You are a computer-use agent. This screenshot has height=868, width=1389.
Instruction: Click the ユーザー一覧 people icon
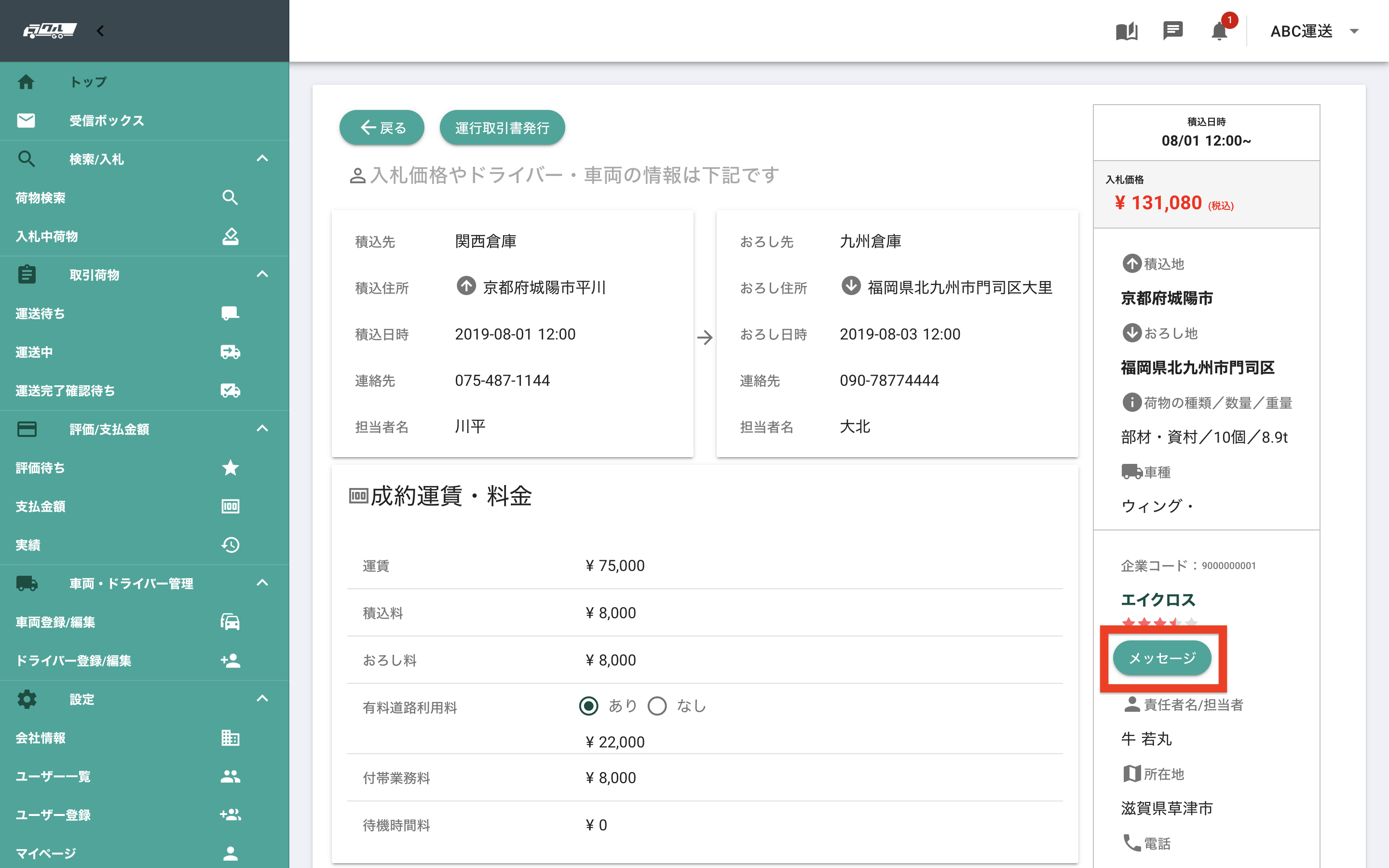[x=230, y=776]
